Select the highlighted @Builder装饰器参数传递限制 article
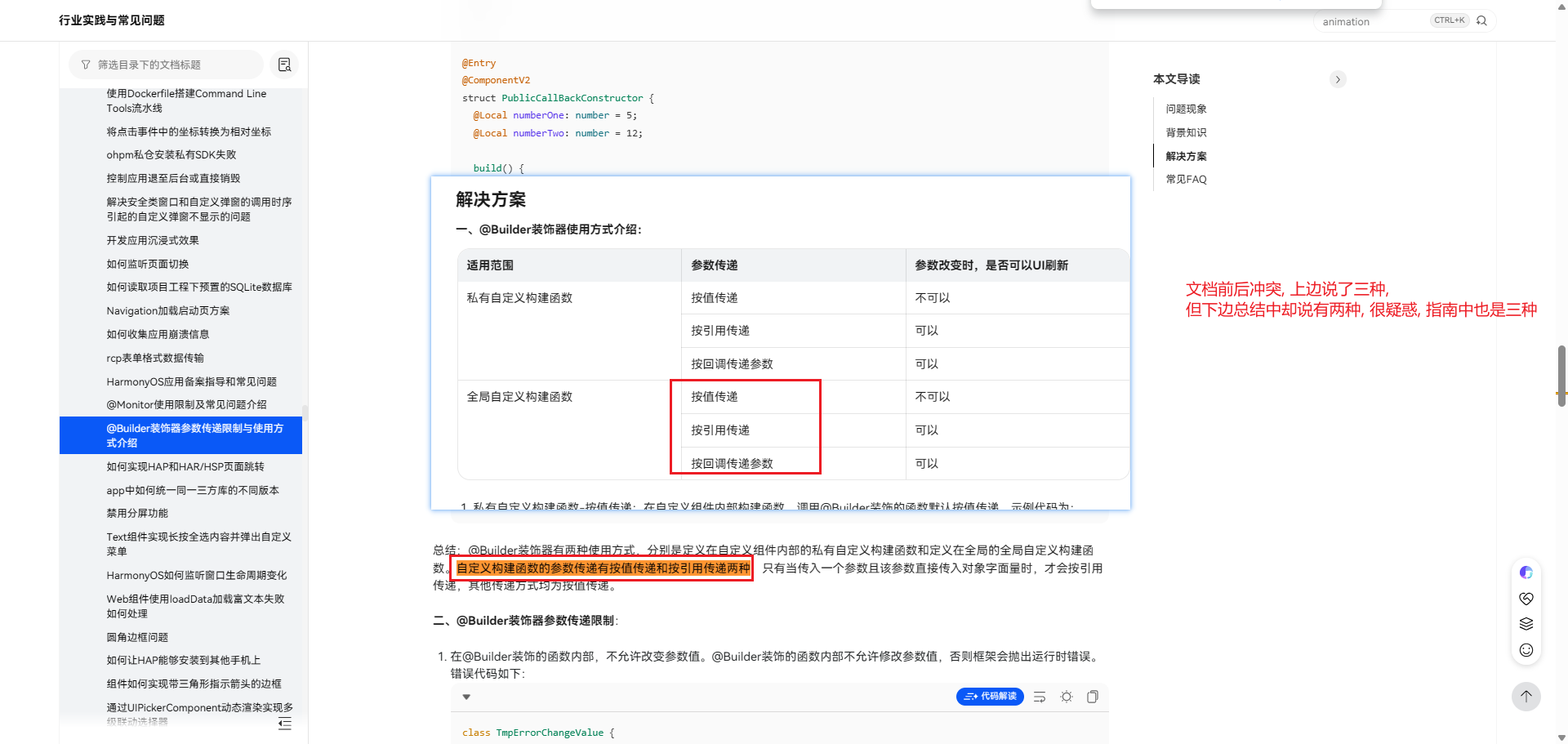This screenshot has height=744, width=1568. click(180, 435)
